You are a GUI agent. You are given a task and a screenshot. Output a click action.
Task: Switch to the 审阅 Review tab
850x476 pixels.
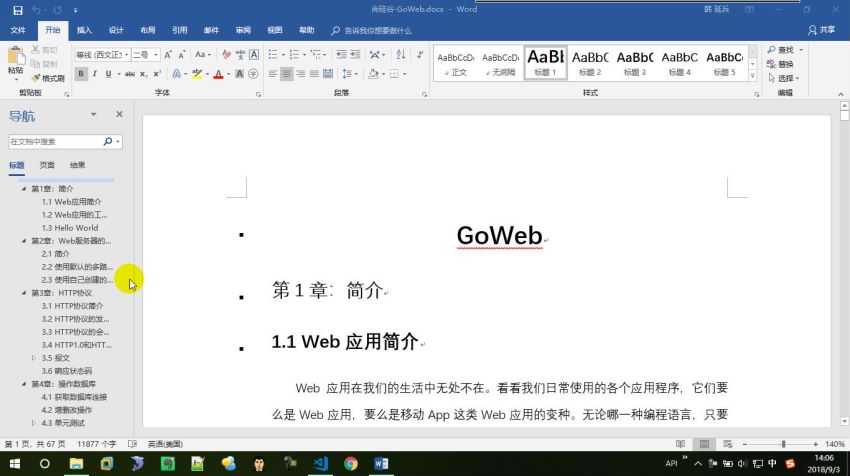(243, 30)
